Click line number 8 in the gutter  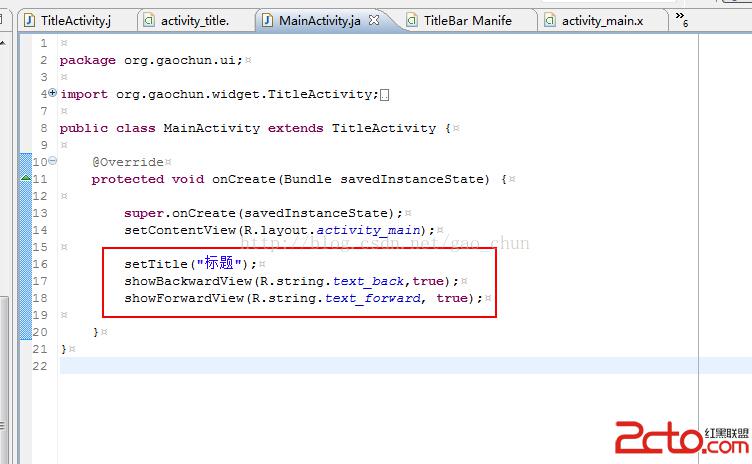44,128
